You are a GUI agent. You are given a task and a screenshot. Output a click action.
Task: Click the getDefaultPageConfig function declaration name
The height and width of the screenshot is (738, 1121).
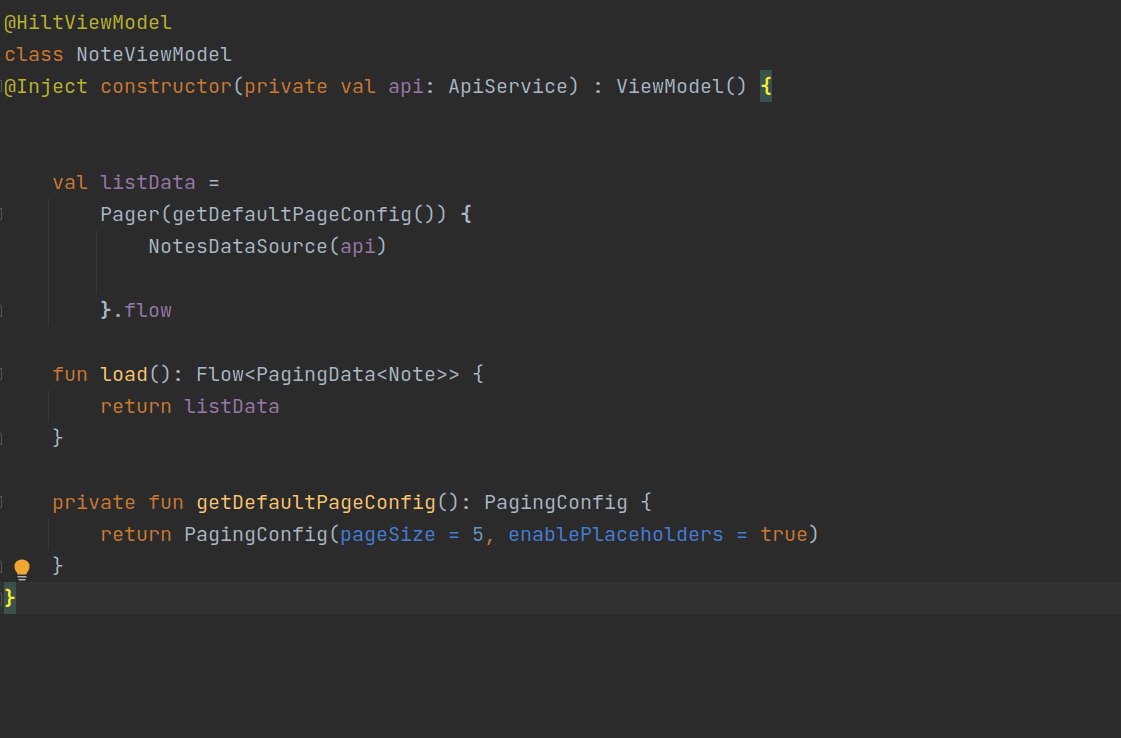pos(316,503)
